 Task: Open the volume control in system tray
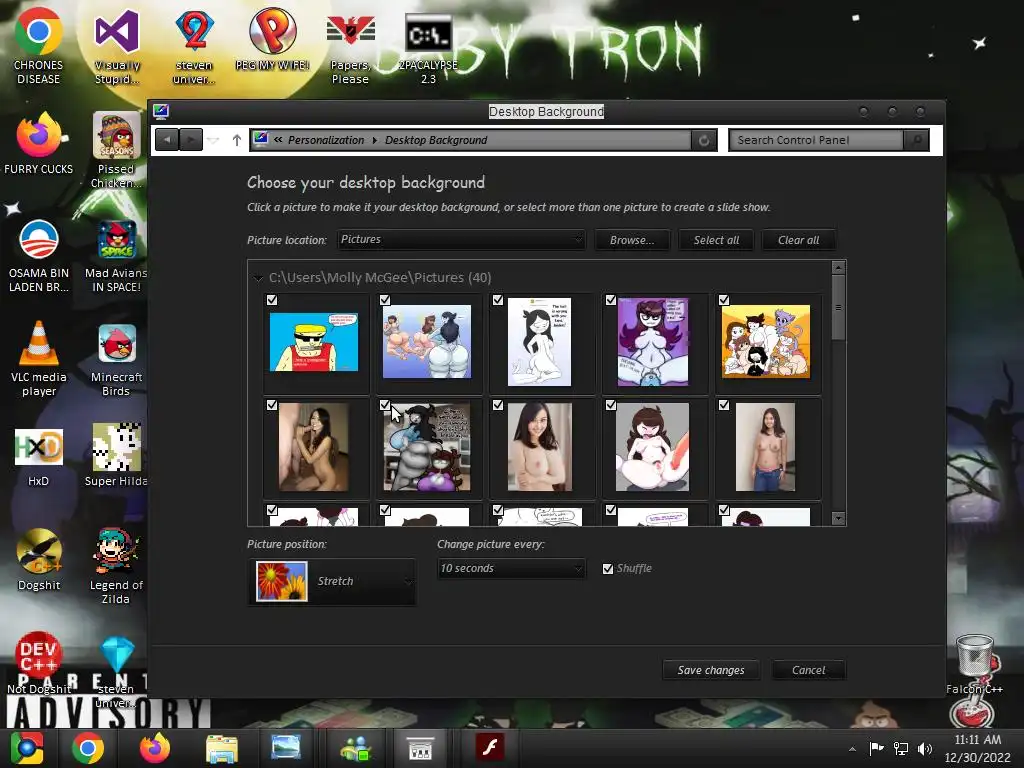925,748
